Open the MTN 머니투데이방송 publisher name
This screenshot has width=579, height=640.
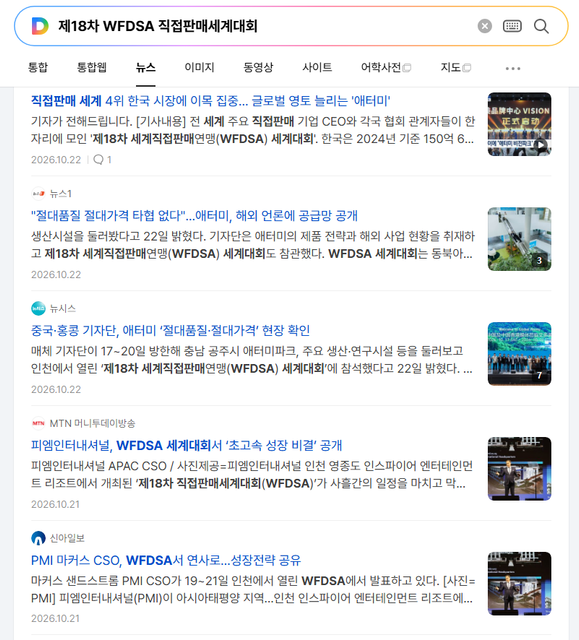pos(92,423)
